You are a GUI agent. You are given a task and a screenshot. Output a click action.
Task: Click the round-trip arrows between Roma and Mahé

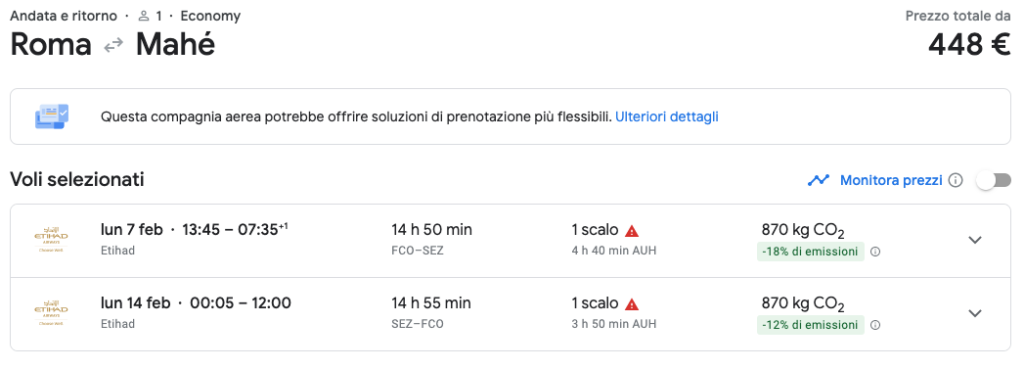click(114, 45)
